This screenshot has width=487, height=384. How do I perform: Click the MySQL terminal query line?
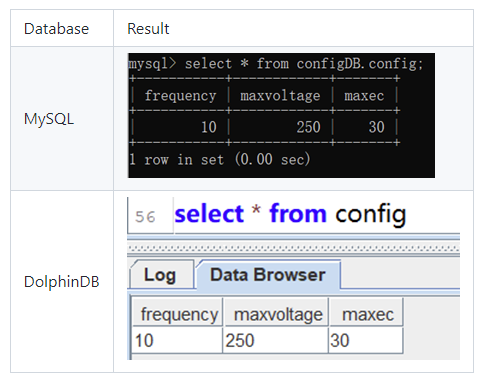coord(276,63)
